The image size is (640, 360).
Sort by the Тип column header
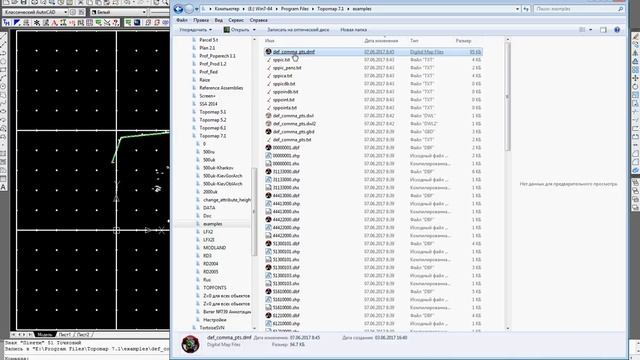tap(414, 41)
